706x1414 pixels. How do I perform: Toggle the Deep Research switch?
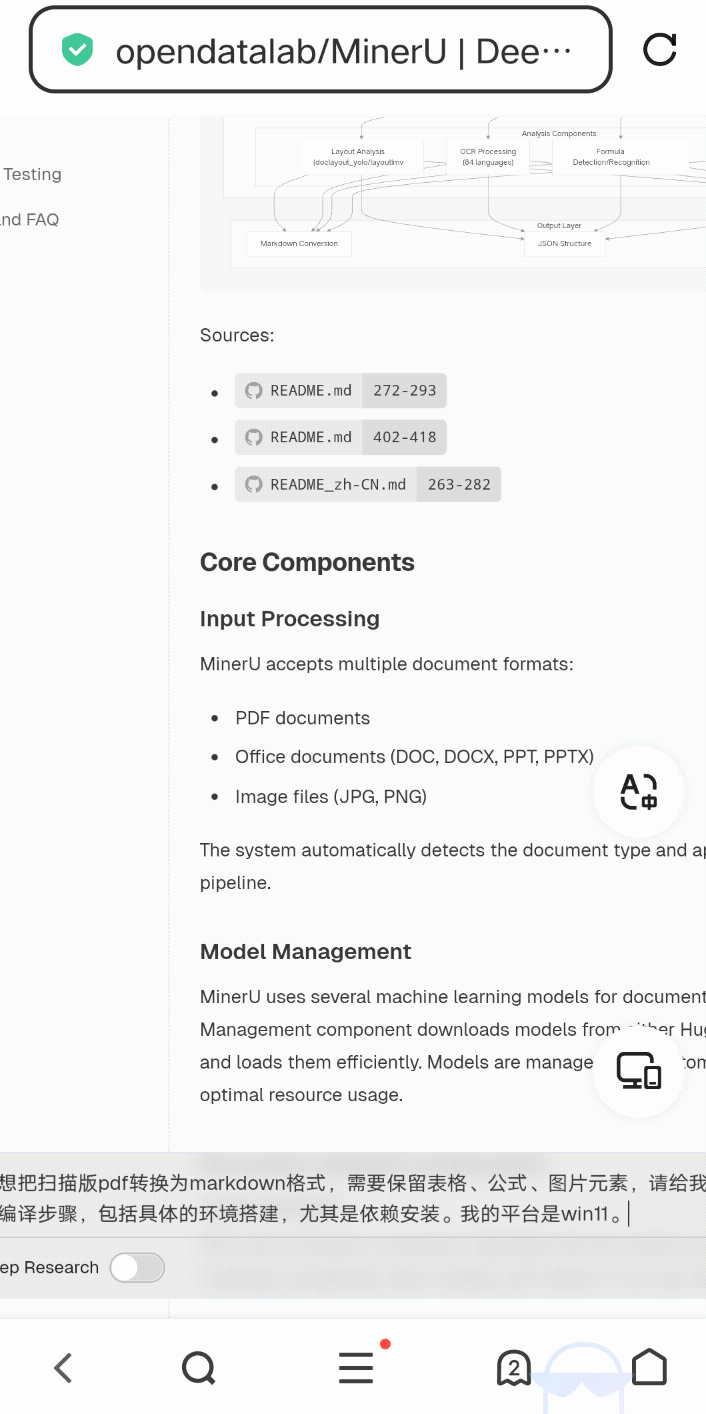[136, 1268]
